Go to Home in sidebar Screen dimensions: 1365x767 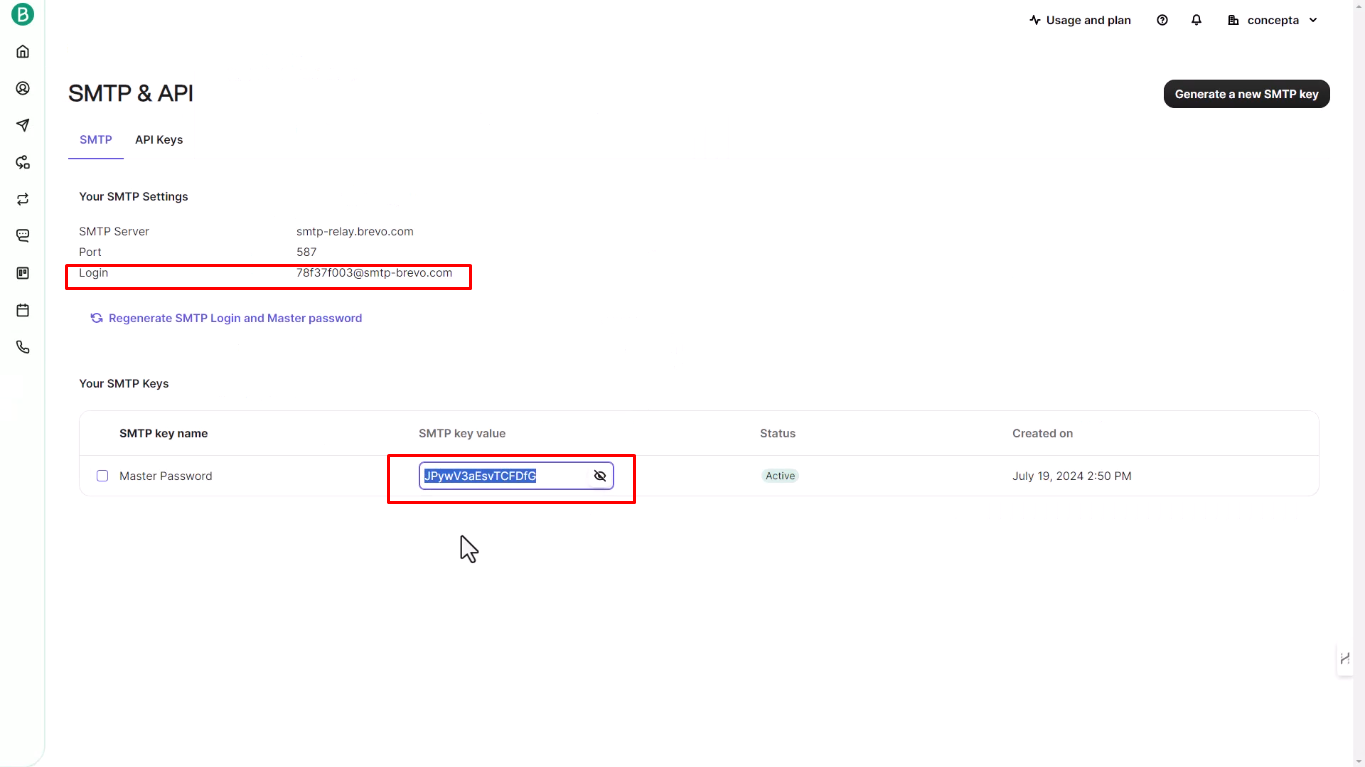(22, 51)
